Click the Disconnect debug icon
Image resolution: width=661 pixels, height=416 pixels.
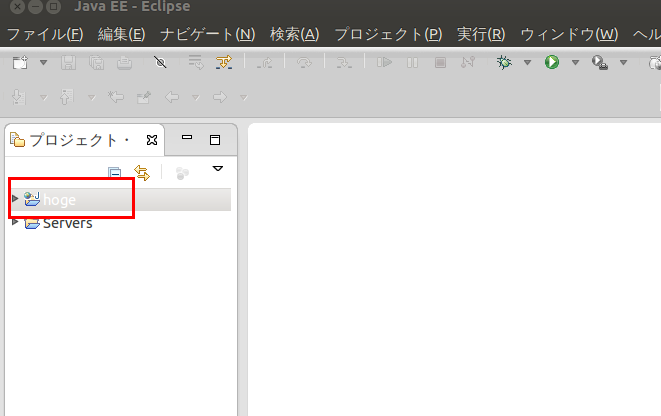pos(468,62)
